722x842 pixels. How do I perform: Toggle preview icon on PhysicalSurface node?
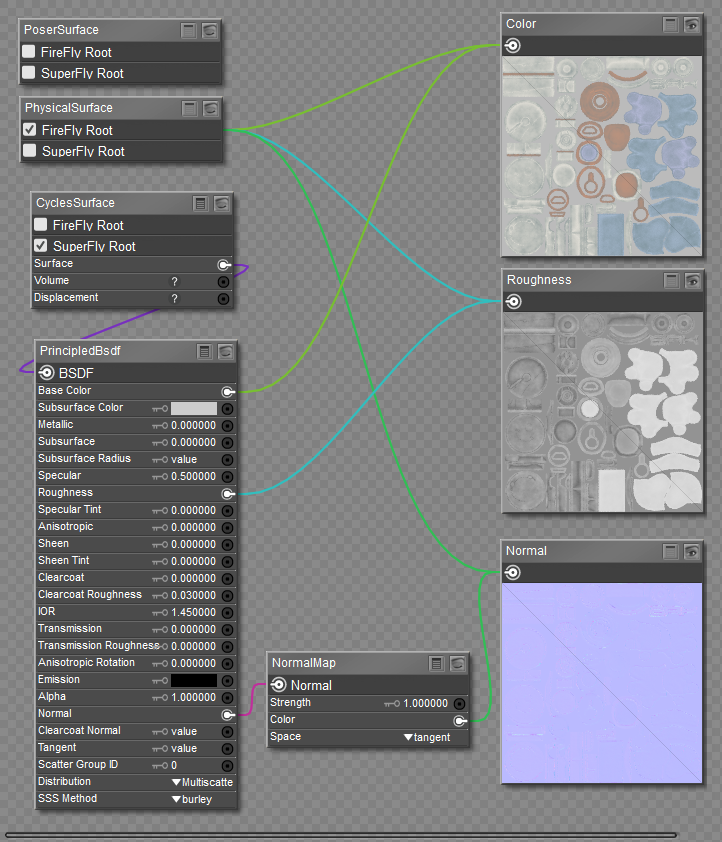[210, 108]
